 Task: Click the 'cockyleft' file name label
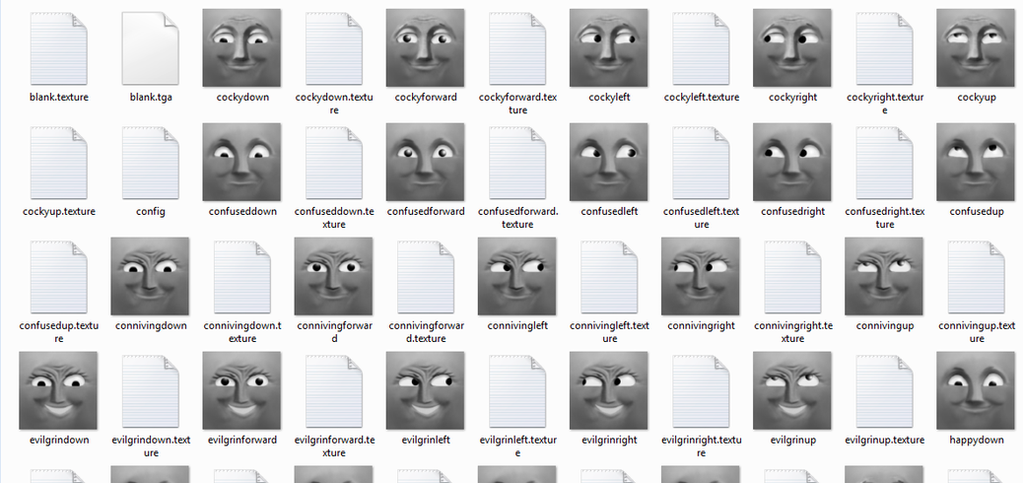point(609,97)
